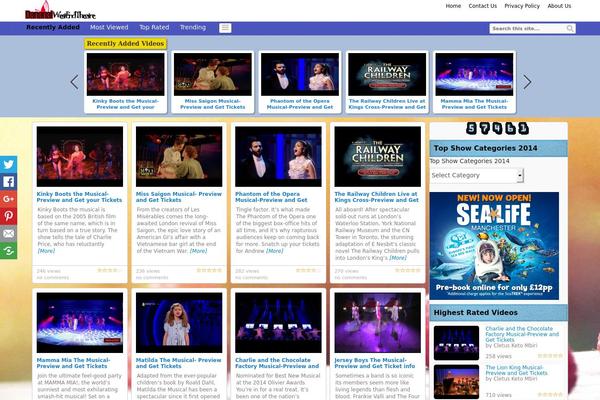The image size is (600, 400).
Task: Go to previous carousel videos arrow
Action: (75, 82)
